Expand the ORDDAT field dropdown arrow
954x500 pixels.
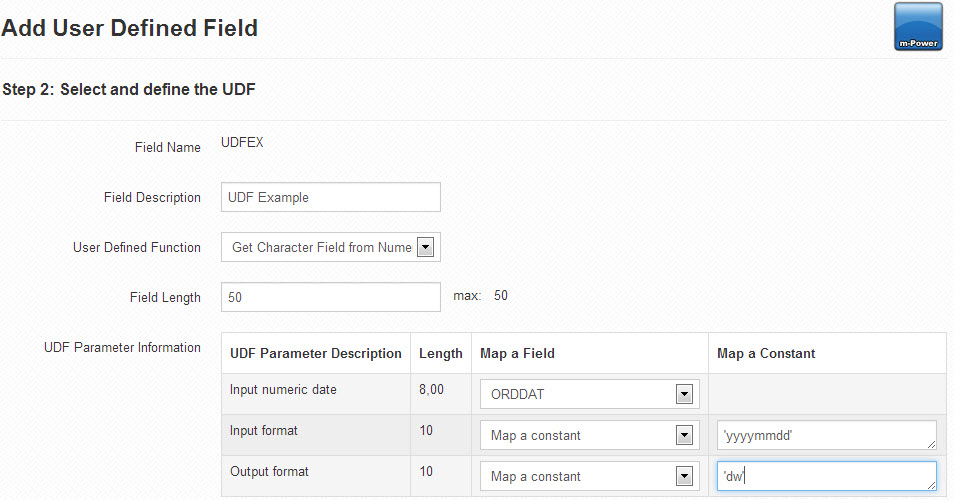(x=684, y=394)
